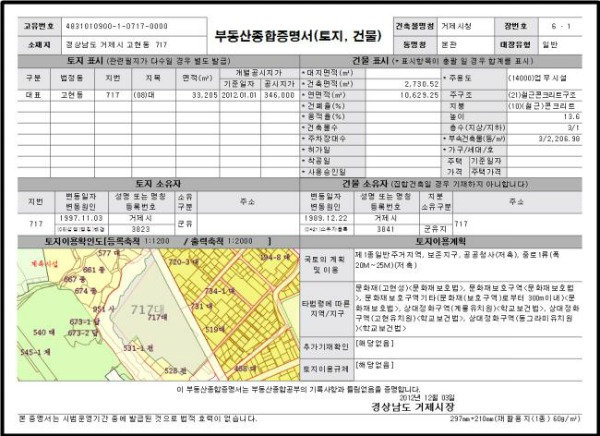The width and height of the screenshot is (600, 436).
Task: Click the '개별공시지가' column header
Action: point(259,72)
